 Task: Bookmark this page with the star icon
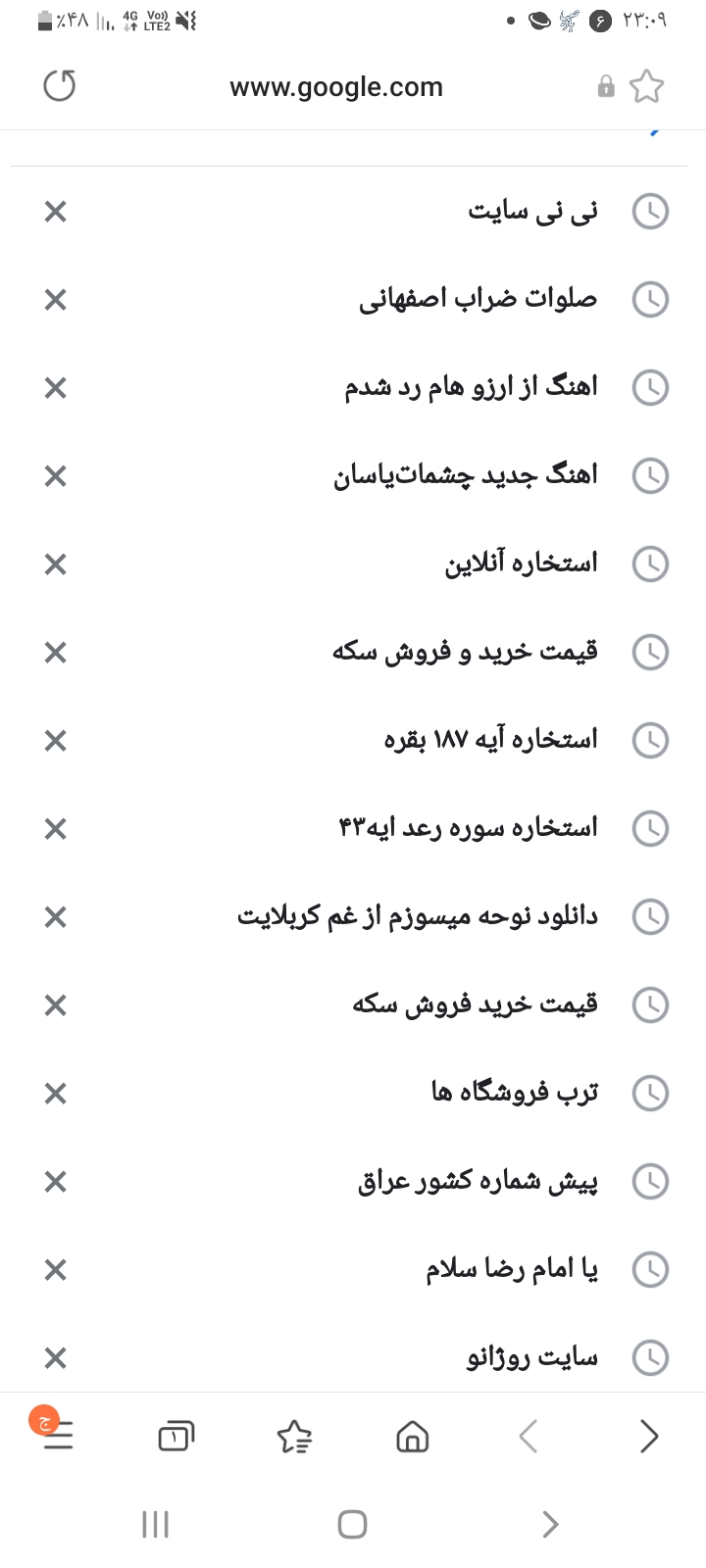[646, 86]
